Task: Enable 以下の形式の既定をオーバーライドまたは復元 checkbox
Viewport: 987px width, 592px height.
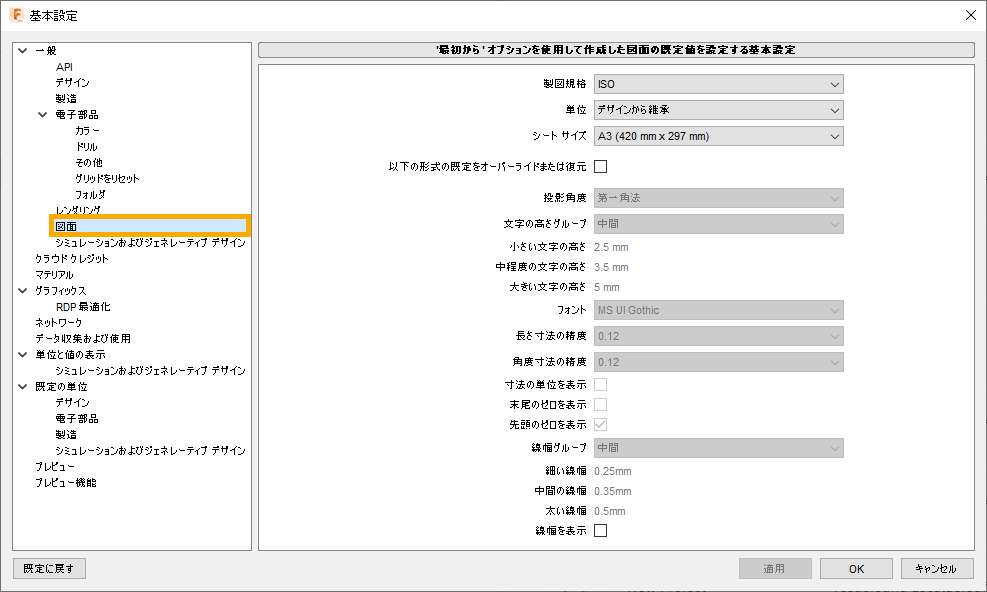Action: (x=601, y=166)
